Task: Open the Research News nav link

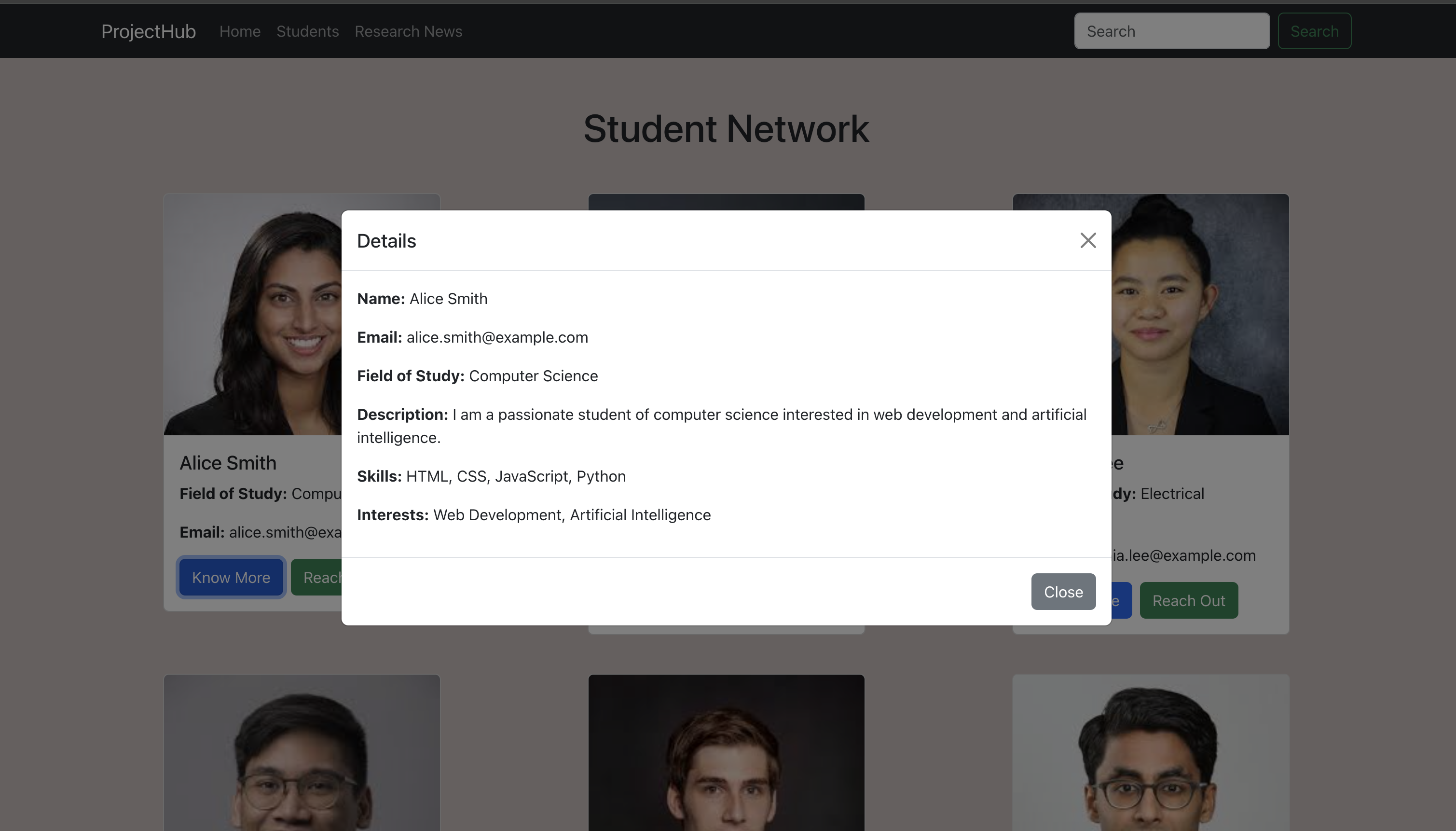Action: pos(408,31)
